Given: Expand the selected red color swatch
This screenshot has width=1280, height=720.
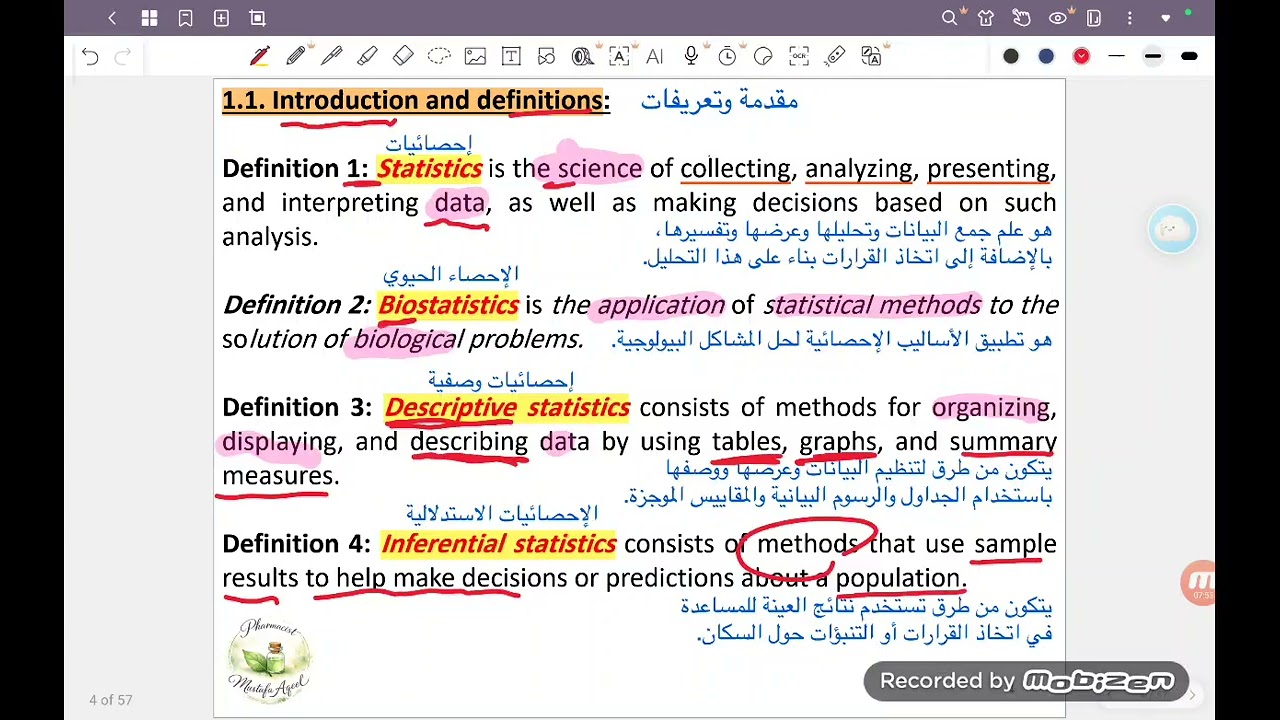Looking at the screenshot, I should point(1081,56).
